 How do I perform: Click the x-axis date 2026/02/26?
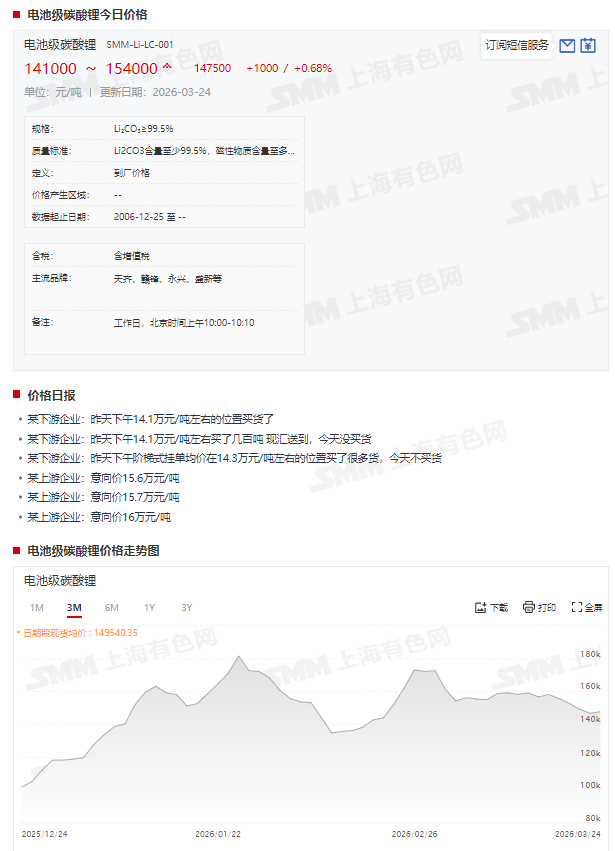click(x=414, y=834)
